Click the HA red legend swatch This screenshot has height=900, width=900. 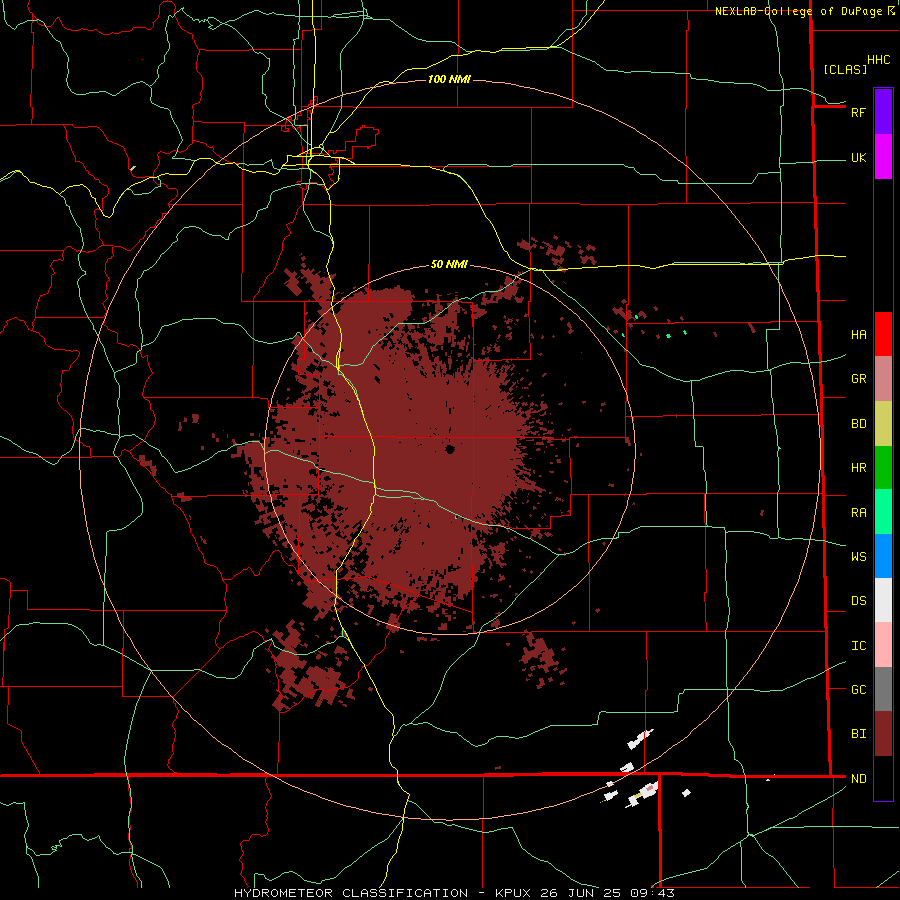pyautogui.click(x=883, y=334)
